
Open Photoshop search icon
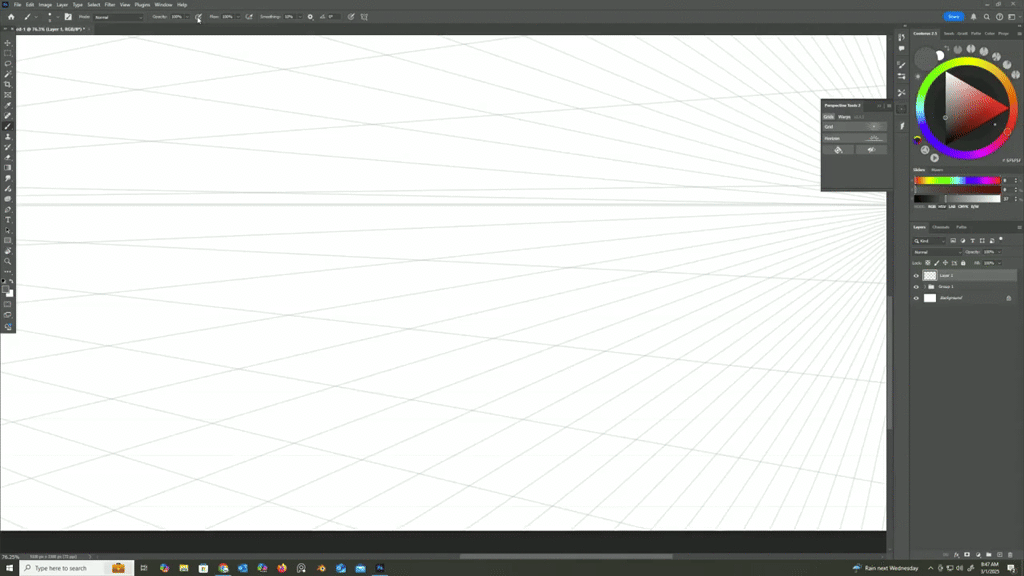coord(987,17)
